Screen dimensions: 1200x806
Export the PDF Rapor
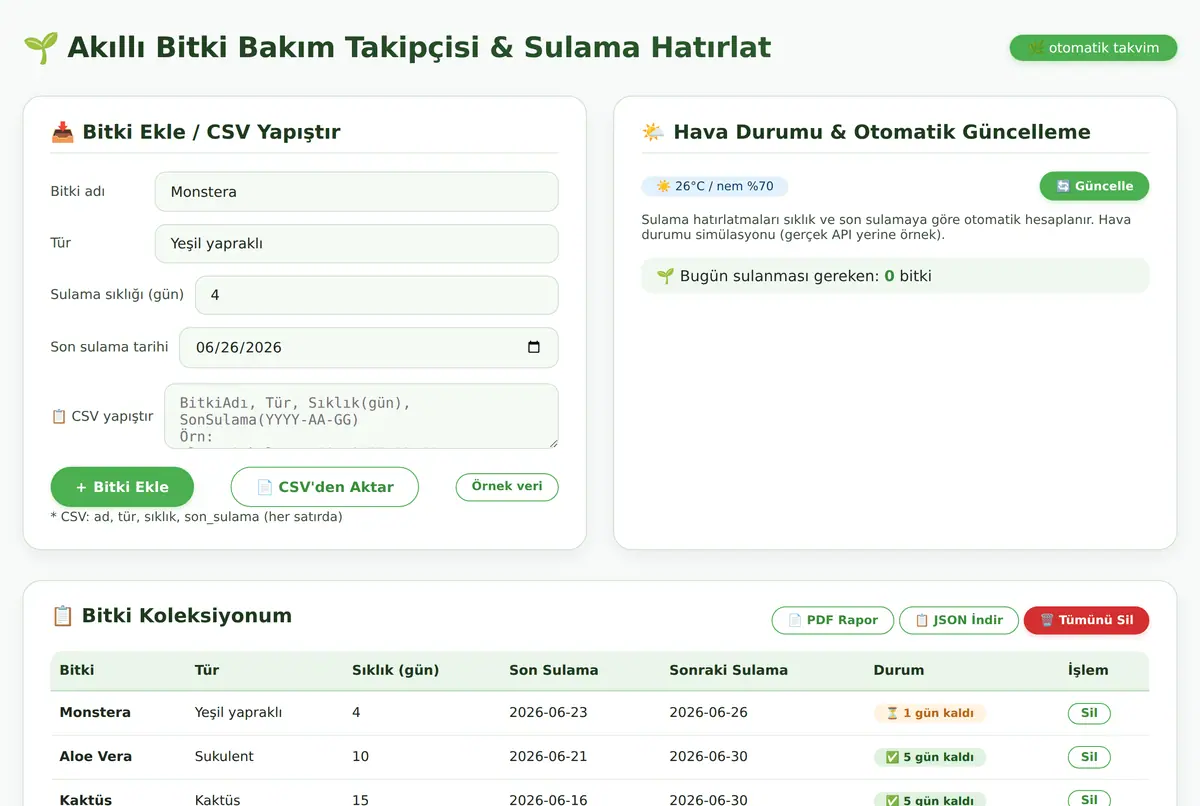[x=833, y=620]
